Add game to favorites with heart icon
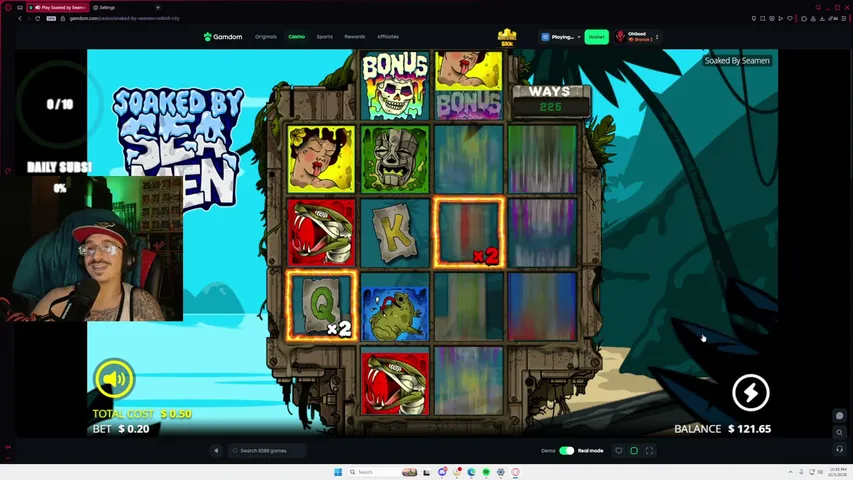853x480 pixels. pos(619,451)
